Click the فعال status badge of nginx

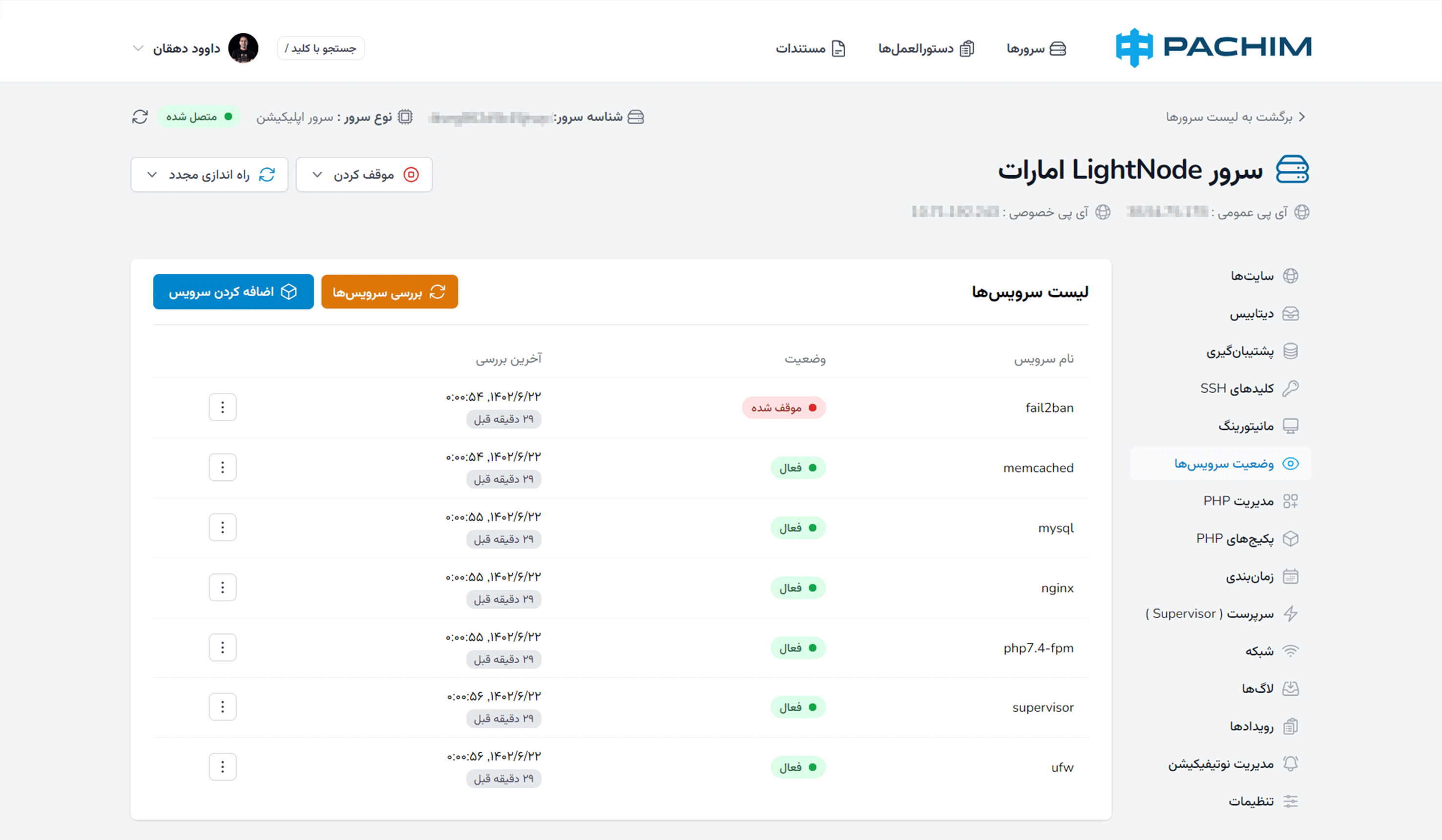click(798, 588)
